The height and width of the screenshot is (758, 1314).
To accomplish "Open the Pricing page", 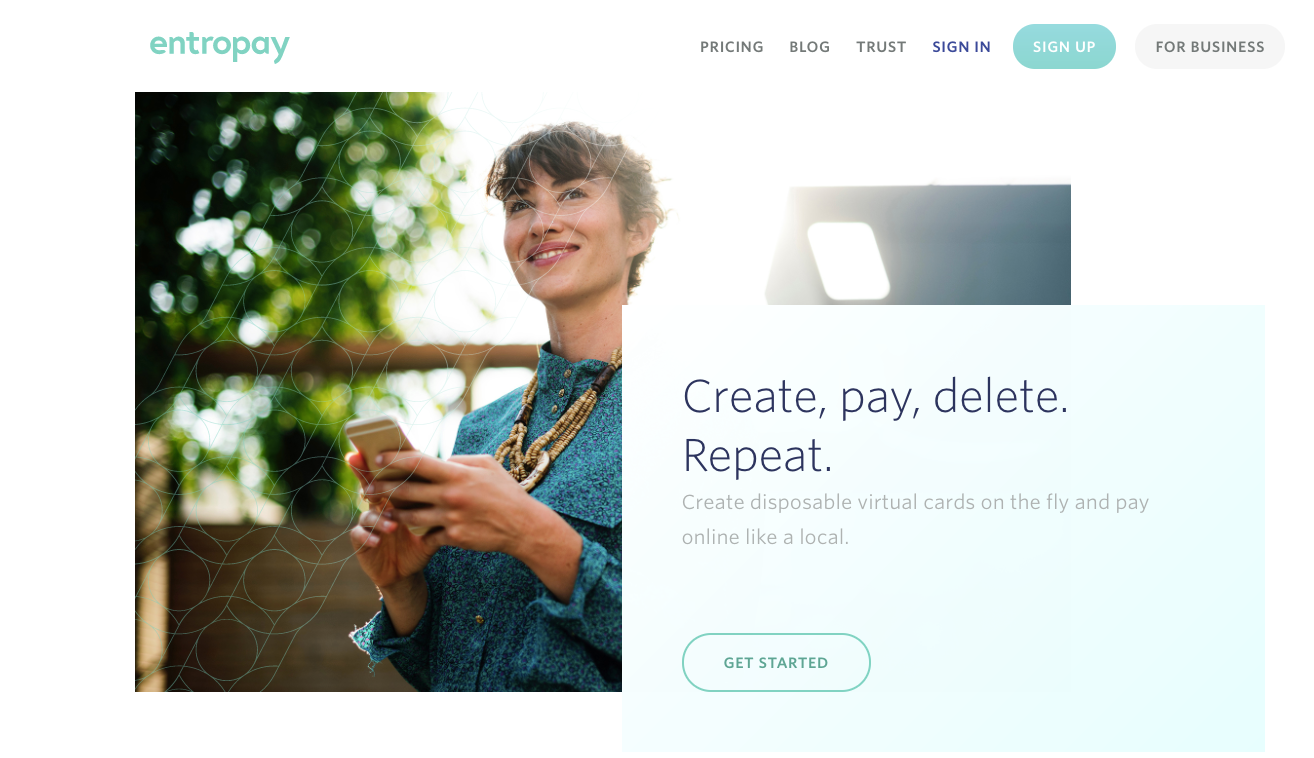I will 731,47.
